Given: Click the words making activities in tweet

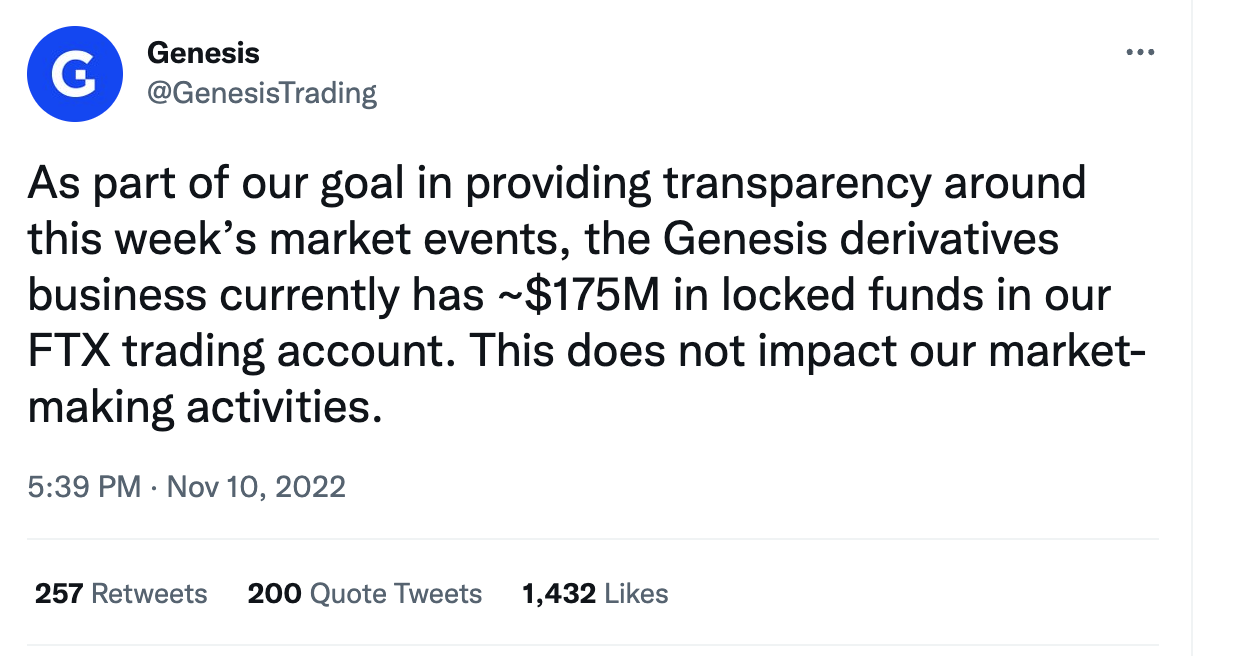Looking at the screenshot, I should (204, 408).
